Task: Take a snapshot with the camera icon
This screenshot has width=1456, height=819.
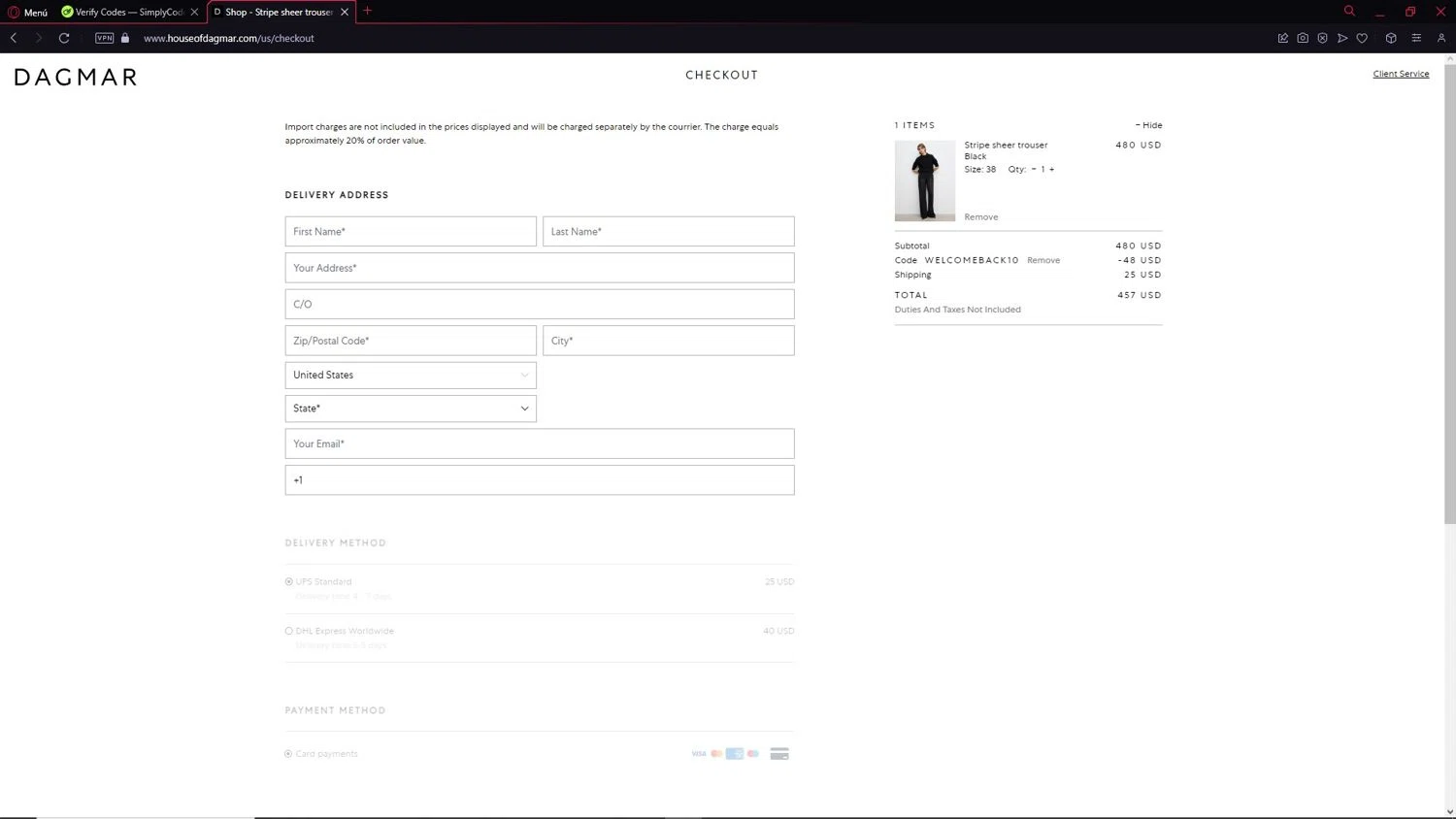Action: 1303,38
